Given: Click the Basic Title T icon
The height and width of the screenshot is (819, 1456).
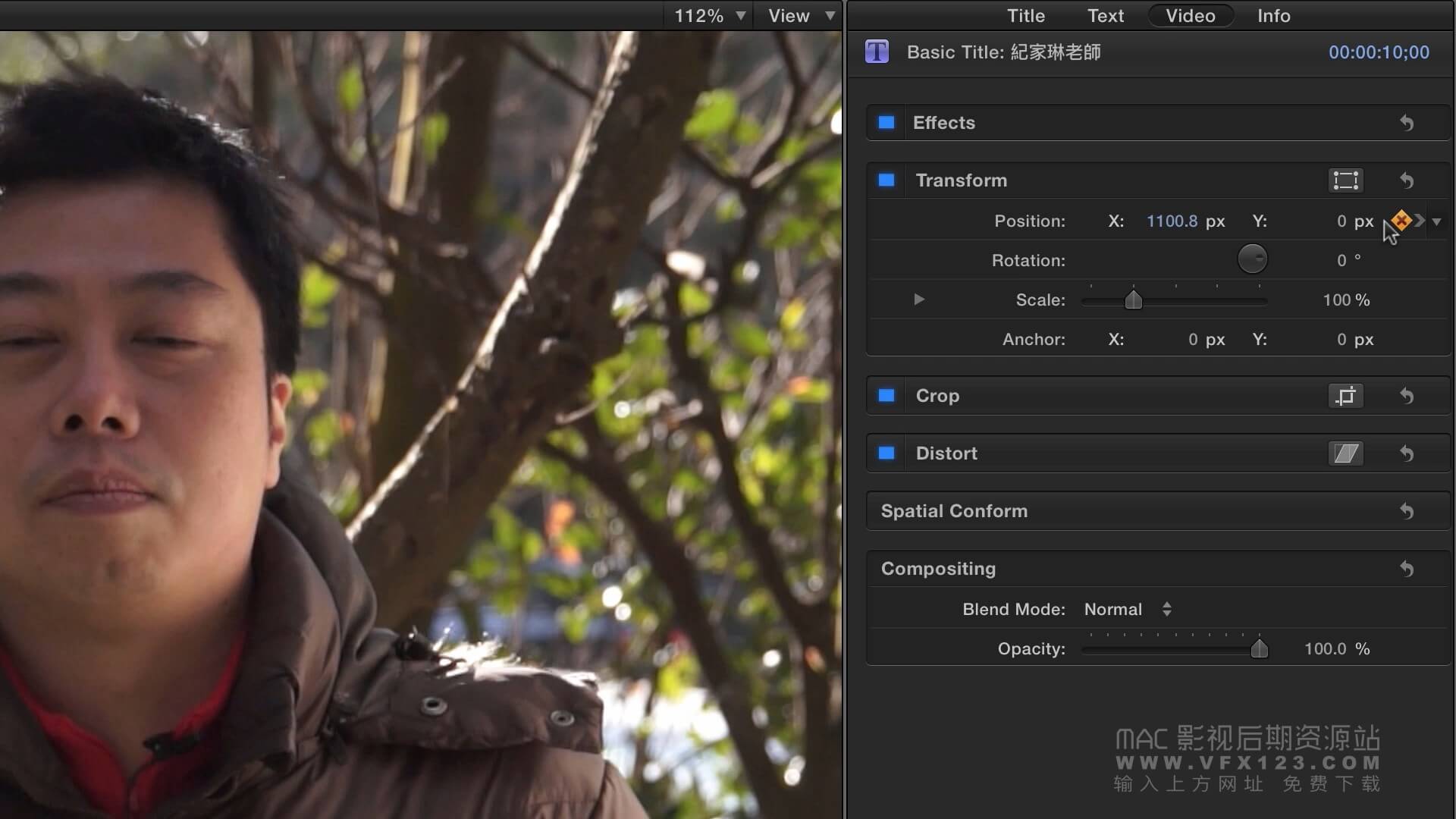Looking at the screenshot, I should (x=877, y=52).
